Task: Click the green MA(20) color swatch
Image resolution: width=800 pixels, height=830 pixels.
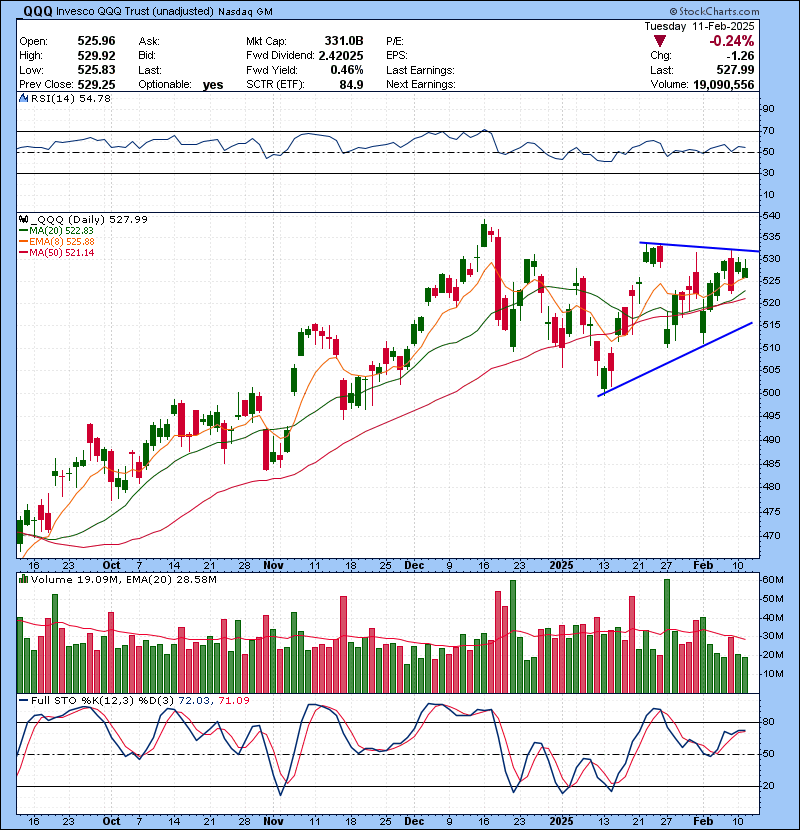Action: pyautogui.click(x=26, y=230)
